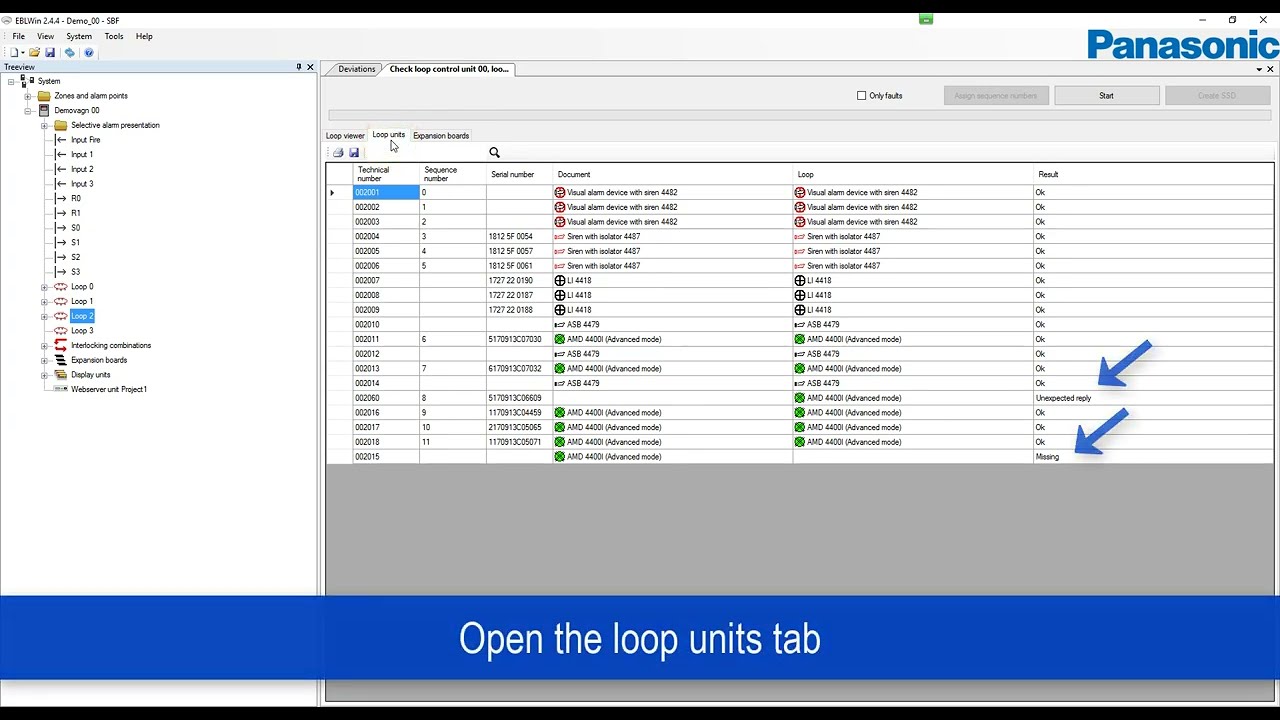Click the Loop 0 icon in tree
The image size is (1280, 720).
(61, 287)
